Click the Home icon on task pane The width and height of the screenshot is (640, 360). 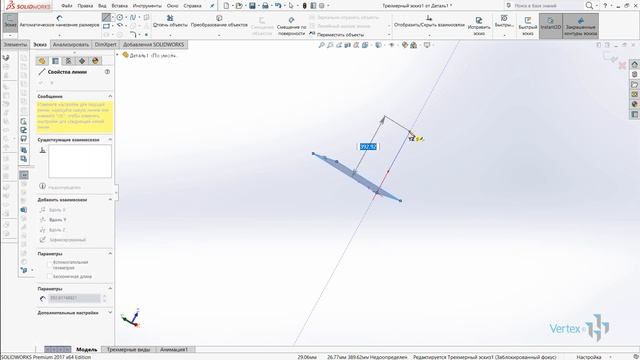pos(634,64)
